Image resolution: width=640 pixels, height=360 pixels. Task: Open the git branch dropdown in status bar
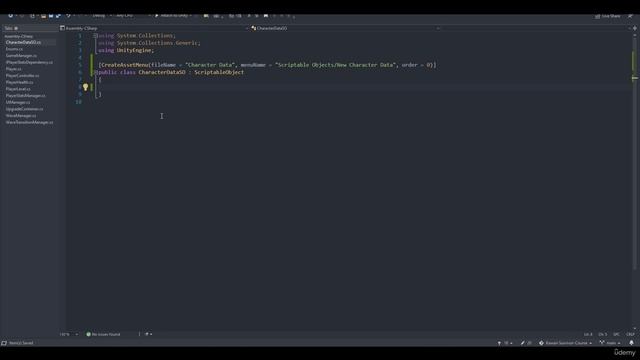[x=610, y=343]
